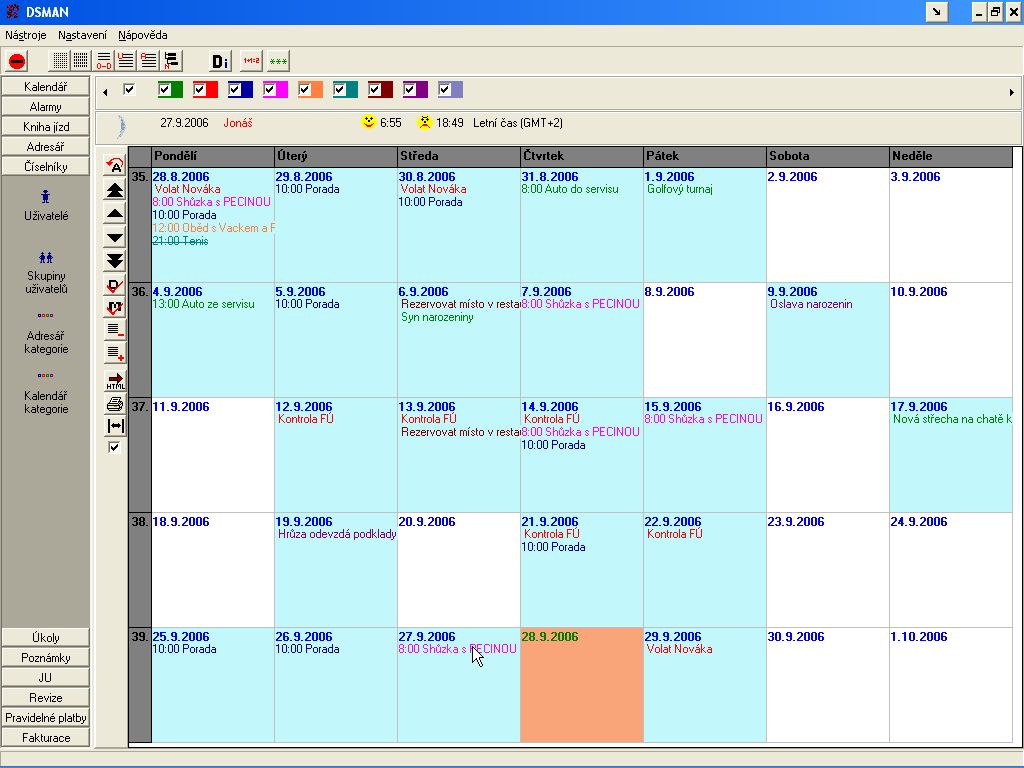
Task: Click the fit column width arrows icon
Action: click(x=115, y=426)
